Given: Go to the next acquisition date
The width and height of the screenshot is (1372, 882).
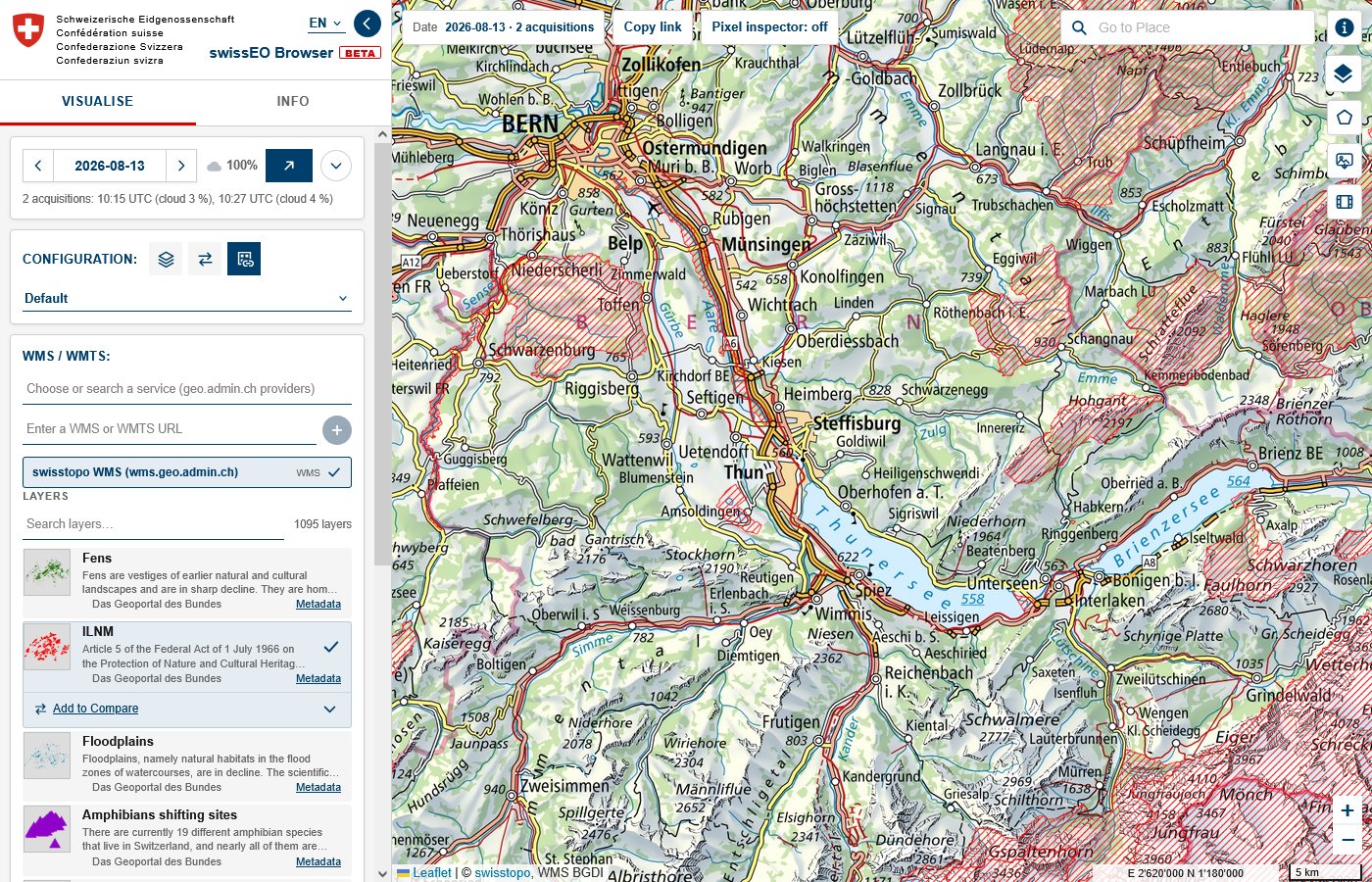Looking at the screenshot, I should pyautogui.click(x=180, y=166).
